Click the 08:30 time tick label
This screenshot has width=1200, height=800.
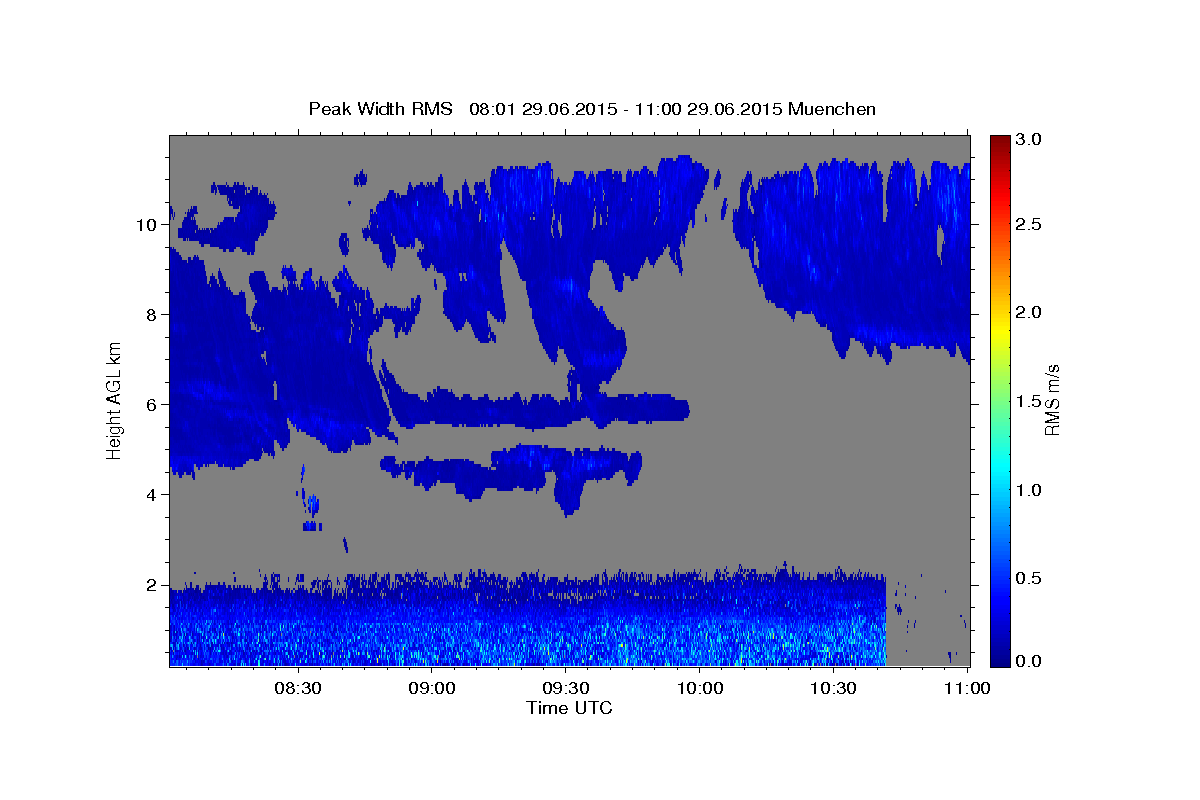click(x=298, y=688)
